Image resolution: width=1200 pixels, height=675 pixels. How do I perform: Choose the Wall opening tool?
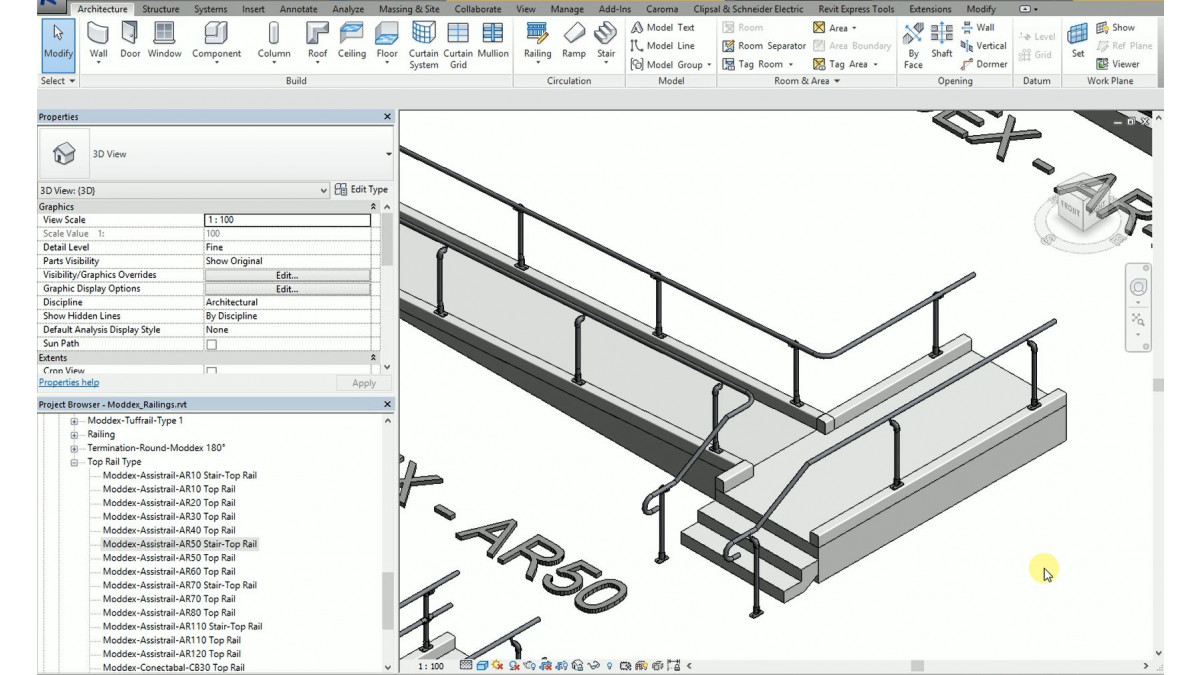[x=978, y=28]
